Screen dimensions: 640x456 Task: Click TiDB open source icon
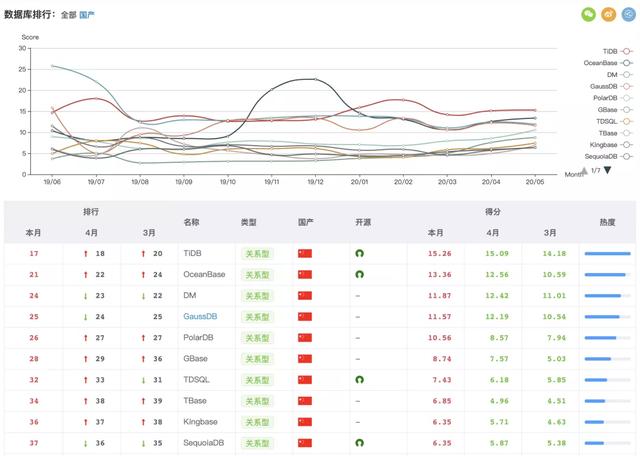359,254
